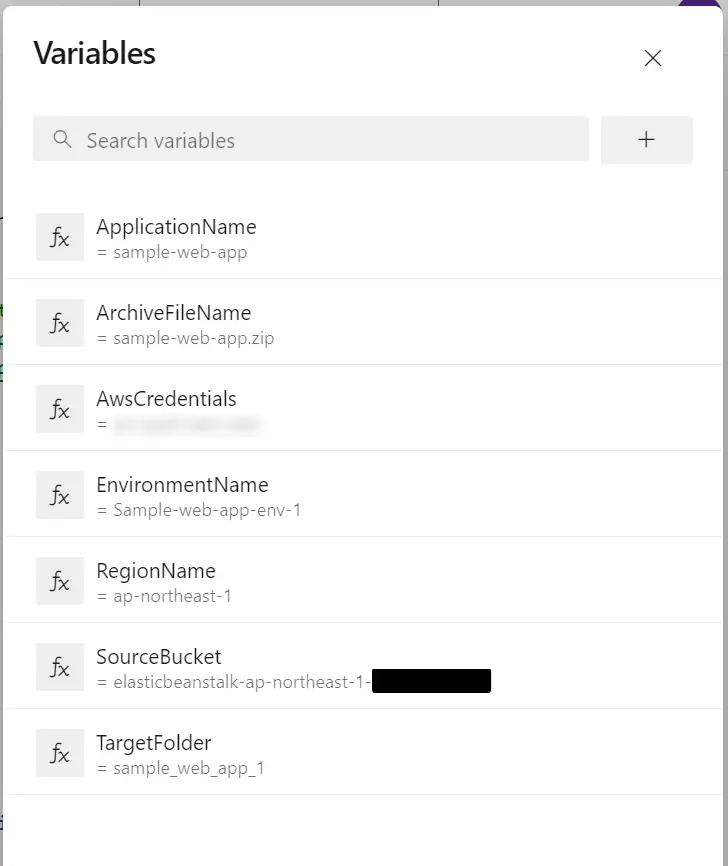Screen dimensions: 728x866
Task: Open the AwsCredentials variable
Action: click(x=363, y=409)
